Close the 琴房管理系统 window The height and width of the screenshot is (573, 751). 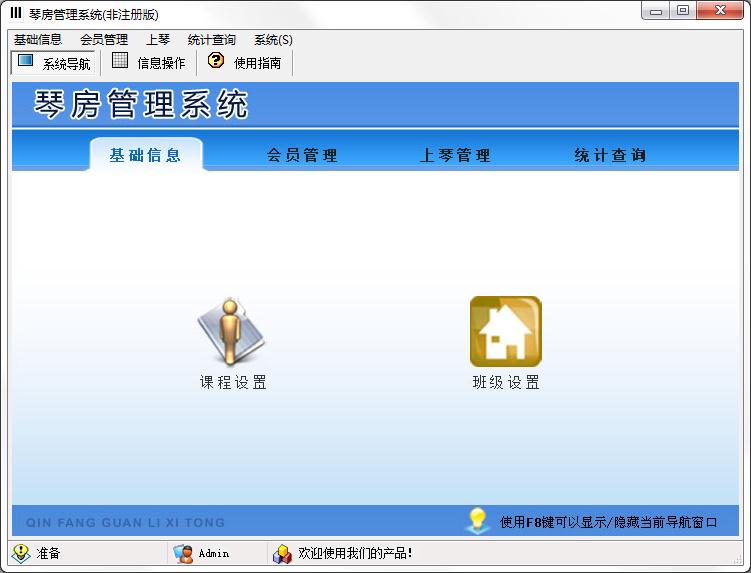(x=720, y=11)
